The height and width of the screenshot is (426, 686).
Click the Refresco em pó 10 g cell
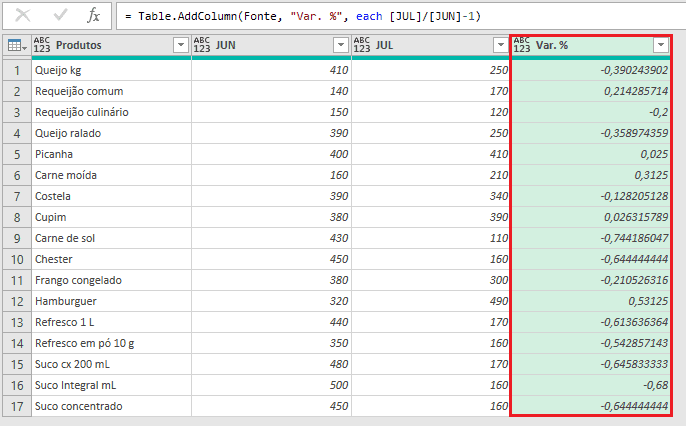[x=112, y=343]
